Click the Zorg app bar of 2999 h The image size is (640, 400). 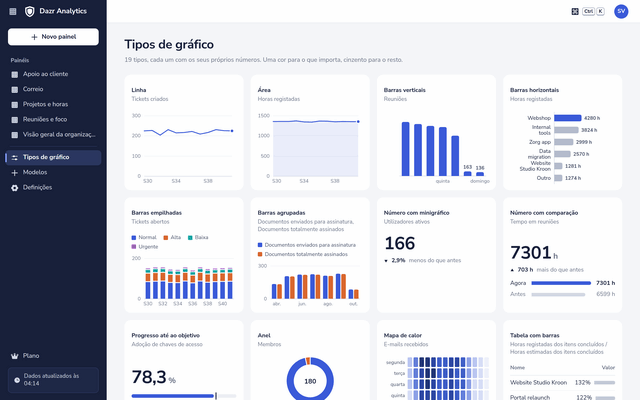pos(563,142)
